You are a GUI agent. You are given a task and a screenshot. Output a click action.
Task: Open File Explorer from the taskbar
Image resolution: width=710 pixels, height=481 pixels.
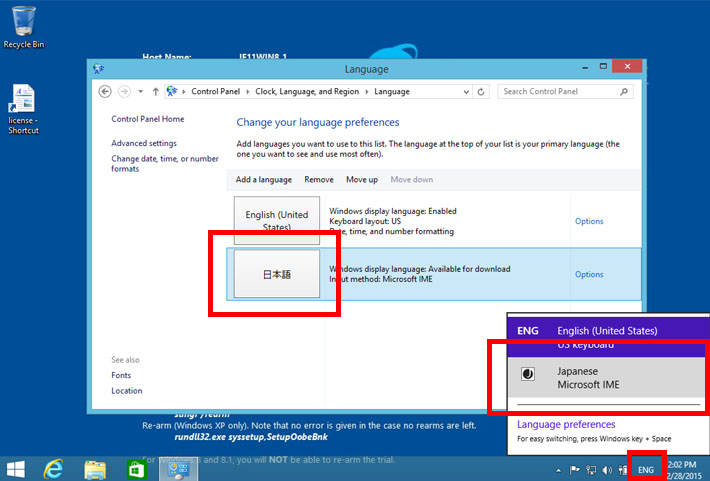click(x=95, y=468)
